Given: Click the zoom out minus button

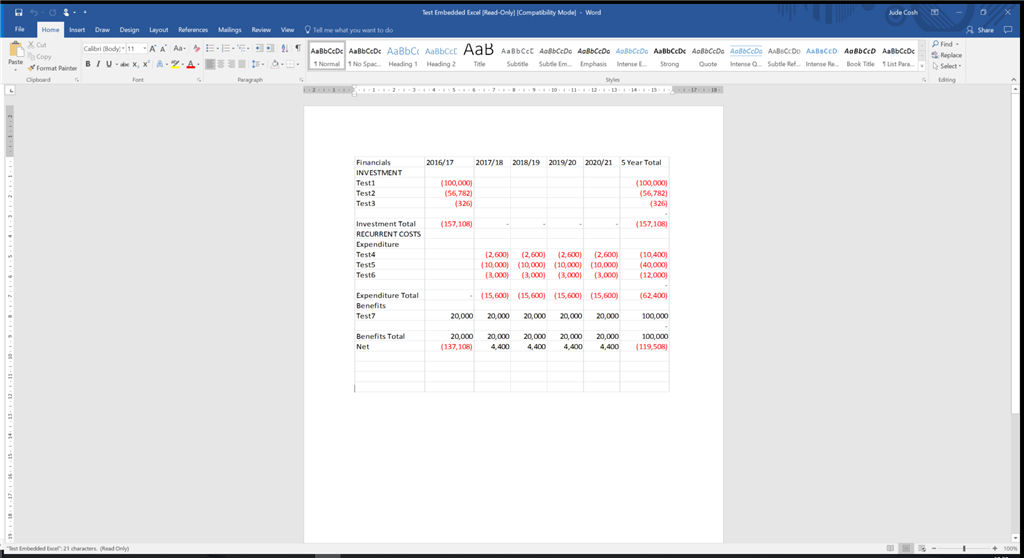Looking at the screenshot, I should coord(934,548).
